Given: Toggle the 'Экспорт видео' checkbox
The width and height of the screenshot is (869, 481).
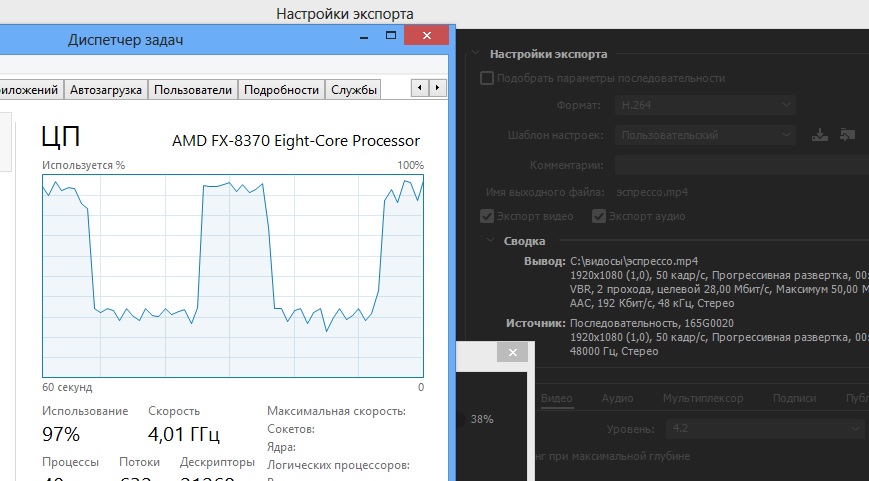Looking at the screenshot, I should click(x=487, y=215).
